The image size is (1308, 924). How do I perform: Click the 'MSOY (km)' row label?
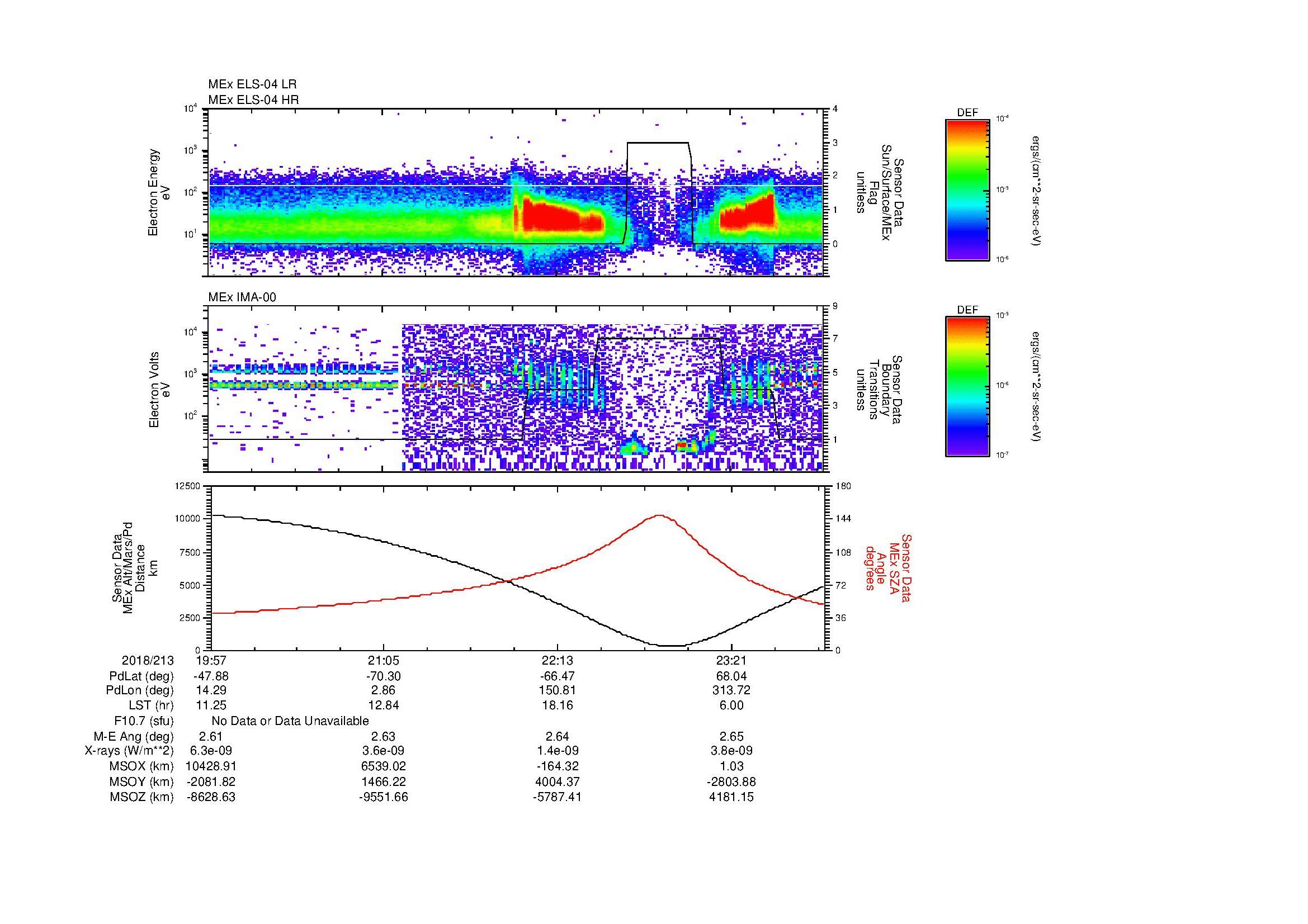point(141,781)
